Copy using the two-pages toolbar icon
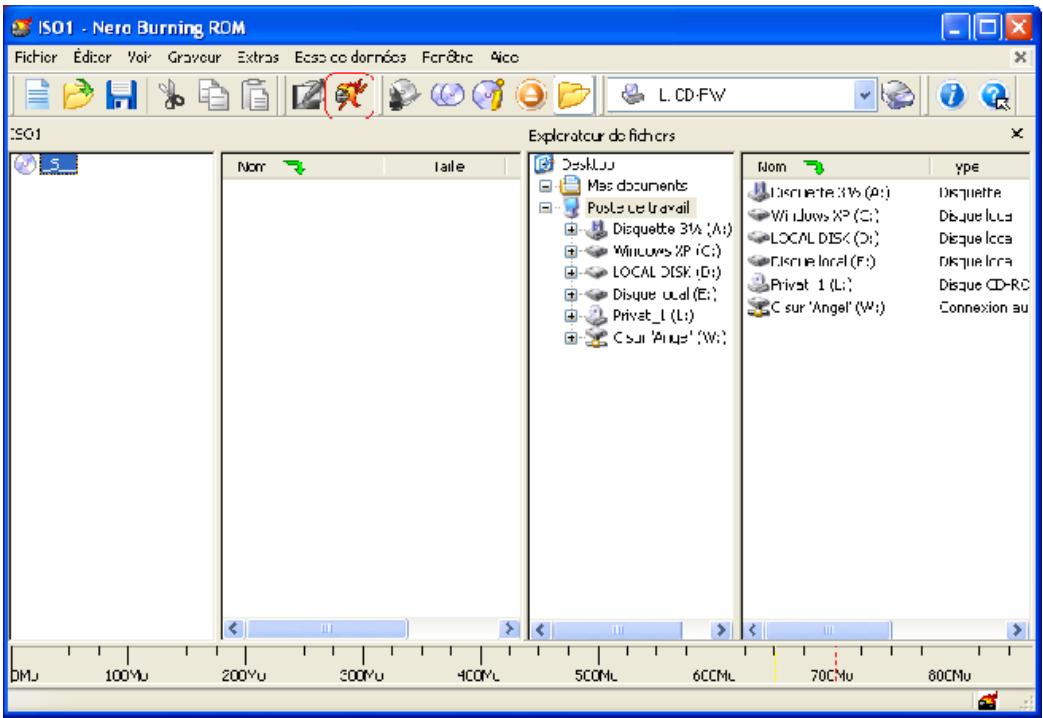This screenshot has height=718, width=1043. point(213,96)
